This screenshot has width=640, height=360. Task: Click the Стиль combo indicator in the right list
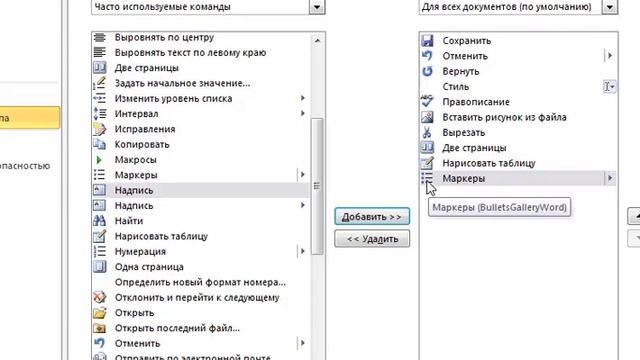click(x=609, y=87)
